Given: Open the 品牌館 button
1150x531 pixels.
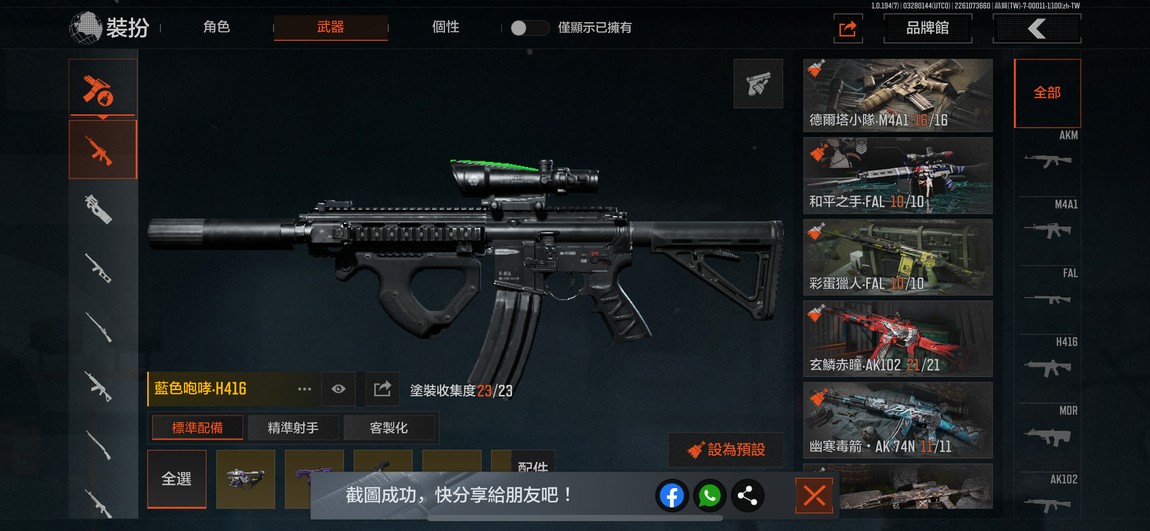Looking at the screenshot, I should pyautogui.click(x=928, y=29).
